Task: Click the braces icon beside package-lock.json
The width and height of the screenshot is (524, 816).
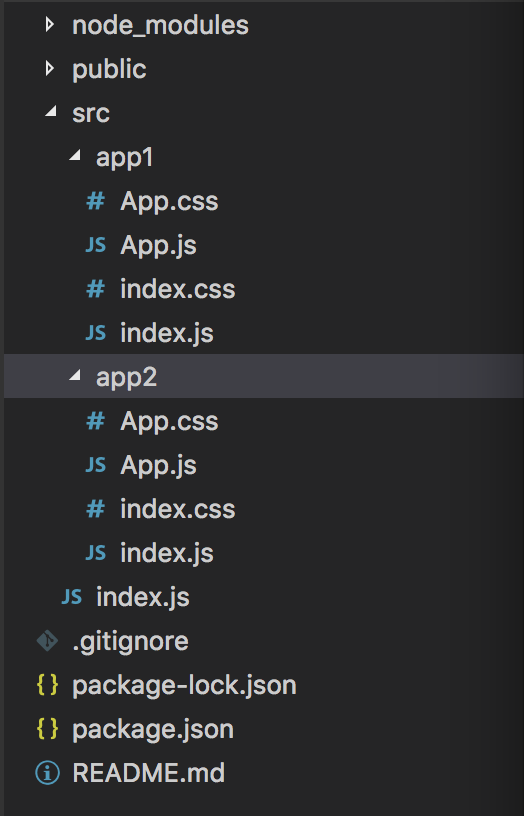Action: point(47,685)
